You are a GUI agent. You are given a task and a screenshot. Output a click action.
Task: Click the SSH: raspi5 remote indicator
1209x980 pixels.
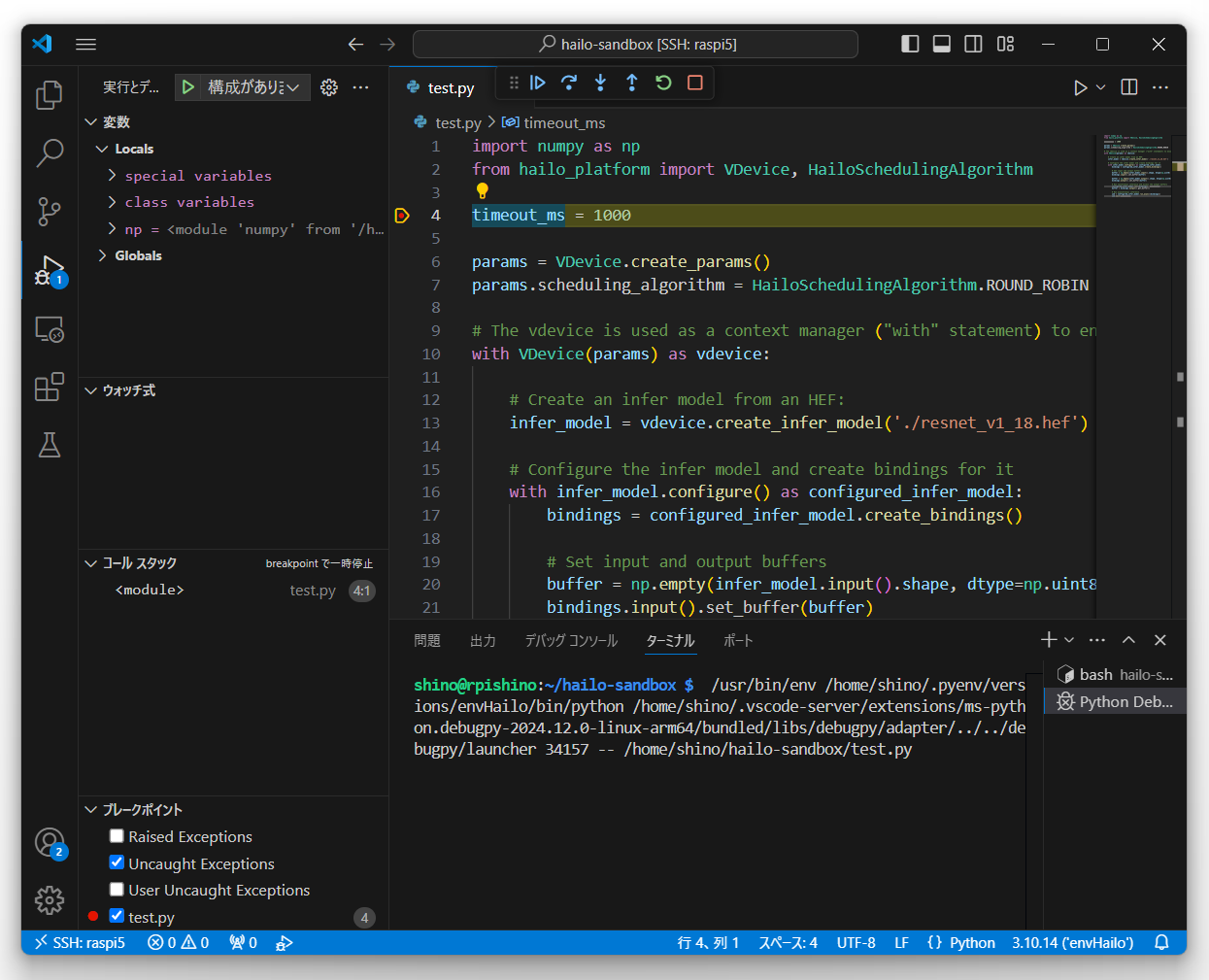tap(78, 942)
